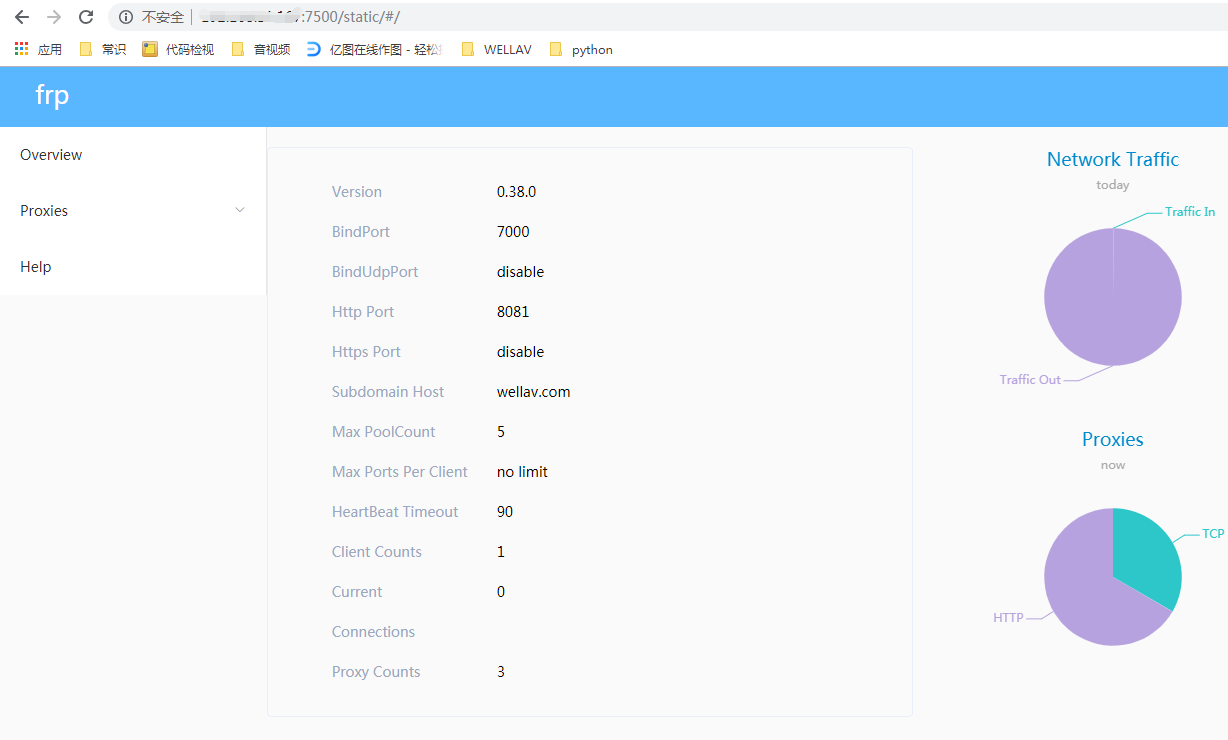Image resolution: width=1228 pixels, height=740 pixels.
Task: Open the WELLAV bookmark folder
Action: pos(496,49)
